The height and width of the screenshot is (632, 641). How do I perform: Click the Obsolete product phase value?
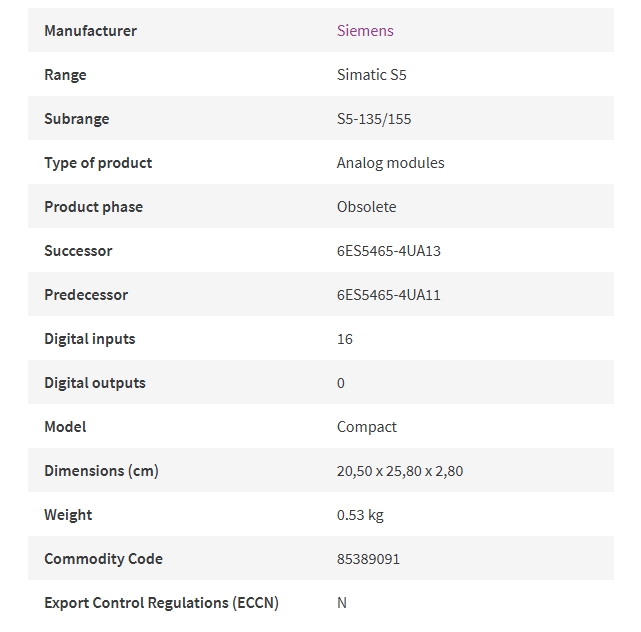point(366,207)
